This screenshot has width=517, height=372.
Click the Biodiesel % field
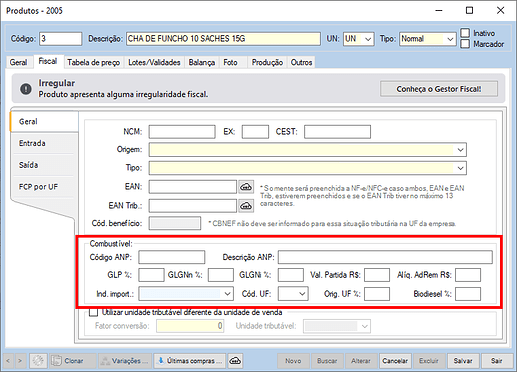(468, 294)
